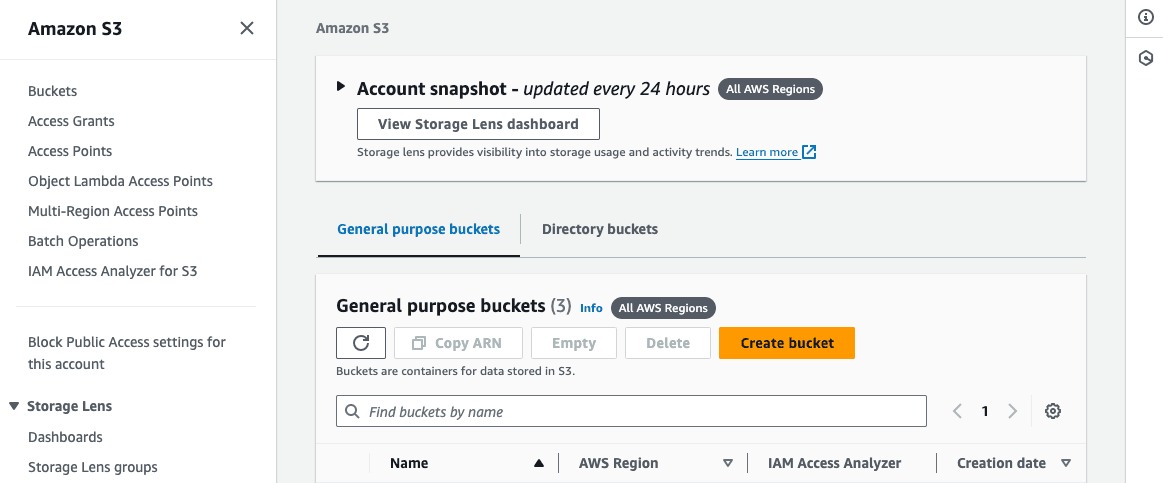The width and height of the screenshot is (1163, 483).
Task: Click All AWS Regions badge in Account snapshot
Action: coord(771,89)
